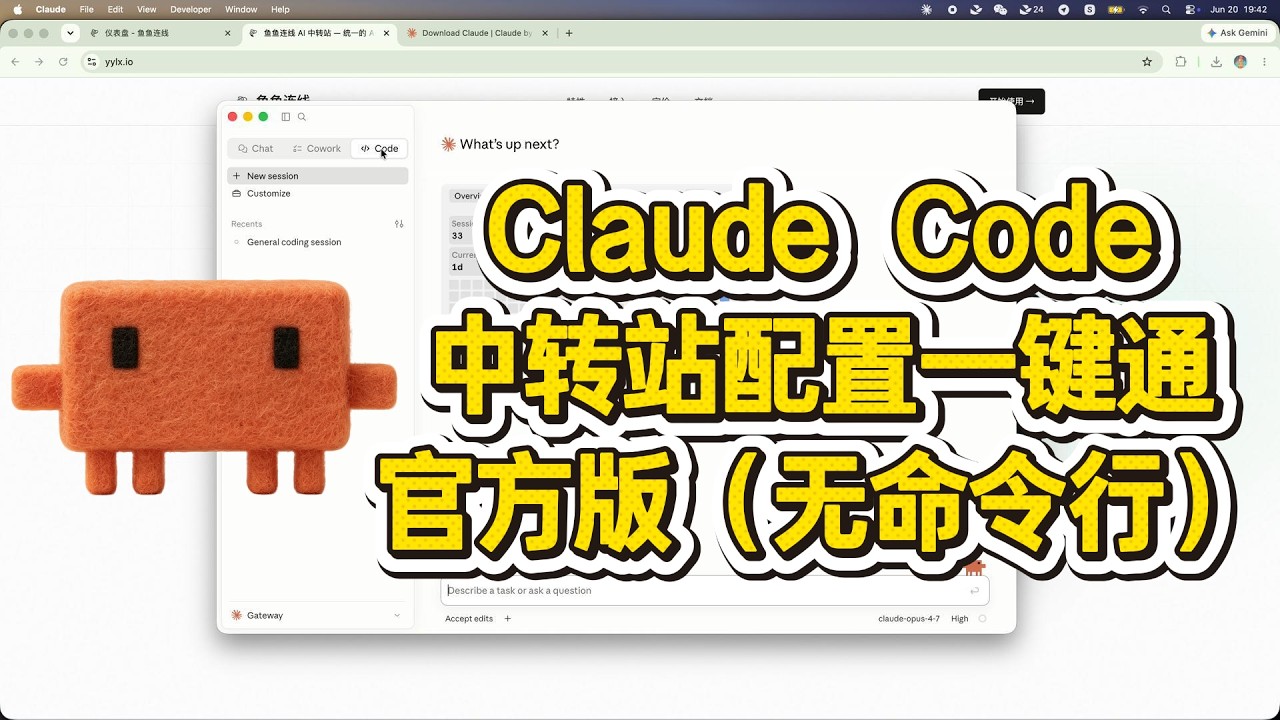Image resolution: width=1280 pixels, height=720 pixels.
Task: Switch to the 鱼鱼连线 AI 中转站 tab
Action: click(318, 33)
